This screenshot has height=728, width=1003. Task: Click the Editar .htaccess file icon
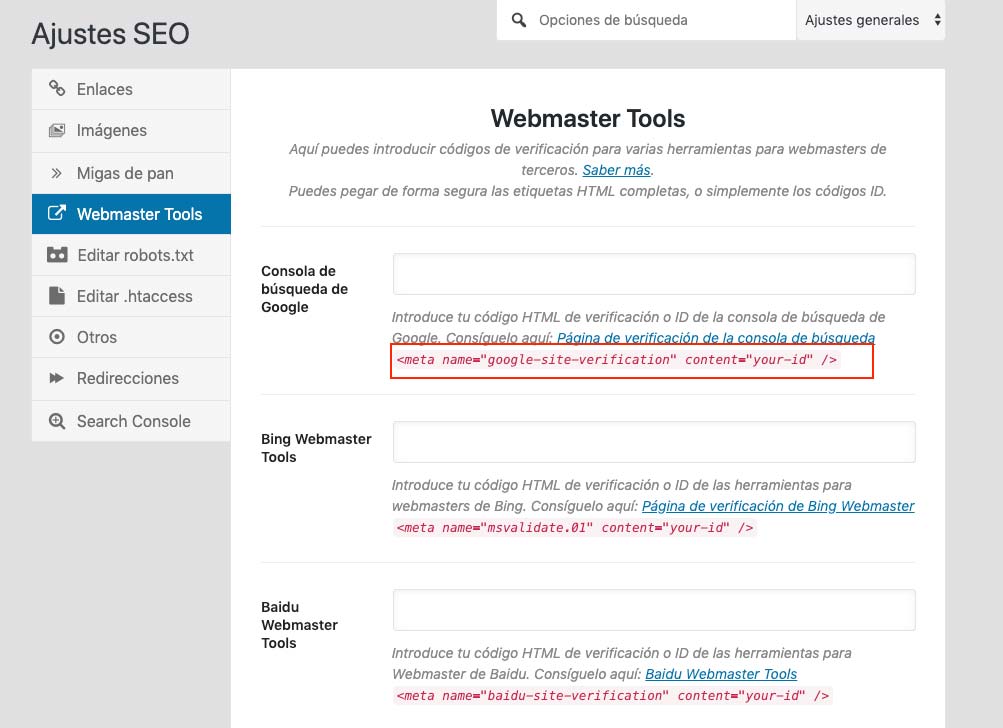pyautogui.click(x=57, y=296)
